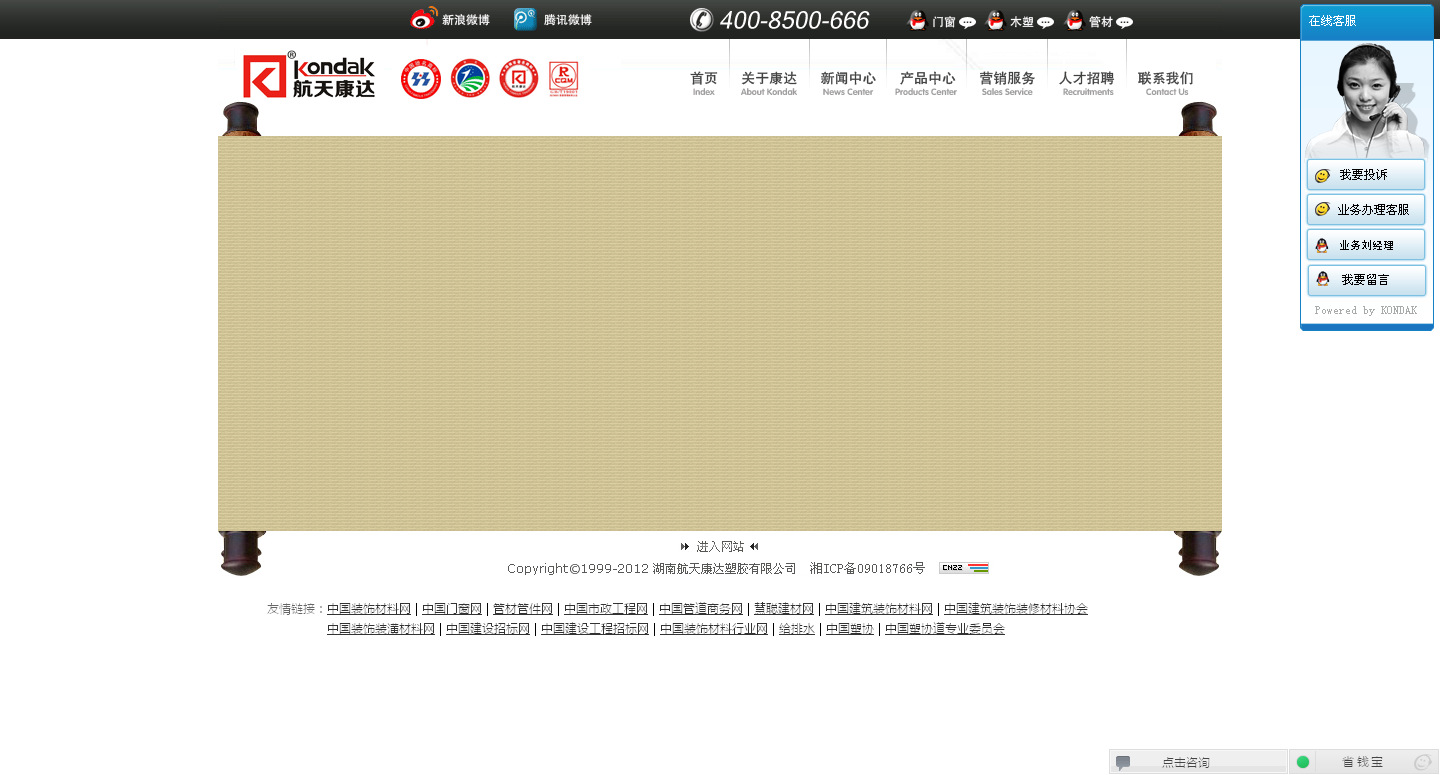Open the Sina Weibo (新浪微博) icon link
Image resolution: width=1440 pixels, height=775 pixels.
coord(424,19)
